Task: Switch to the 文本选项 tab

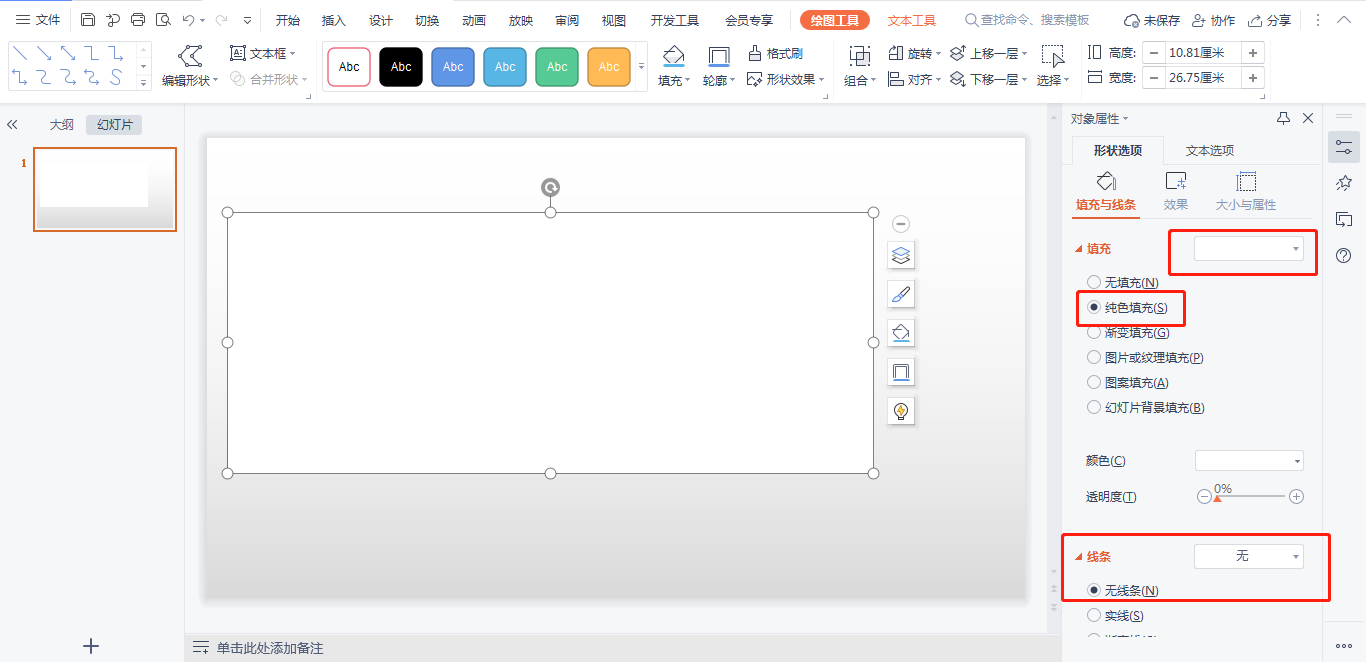Action: [x=1209, y=150]
